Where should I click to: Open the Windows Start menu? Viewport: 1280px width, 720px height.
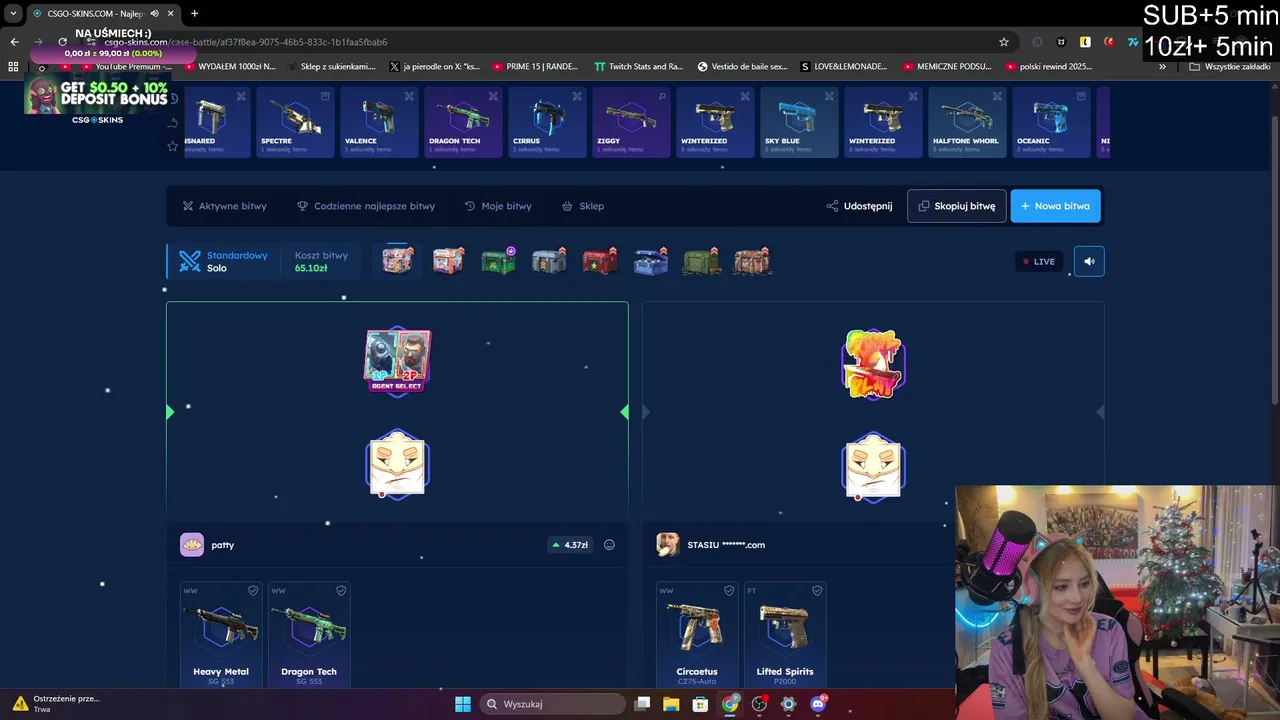click(463, 704)
